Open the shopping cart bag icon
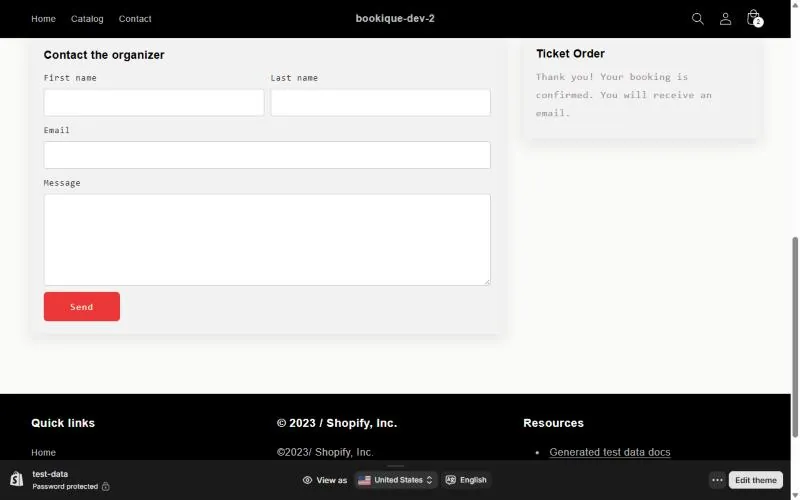The height and width of the screenshot is (500, 800). 754,18
